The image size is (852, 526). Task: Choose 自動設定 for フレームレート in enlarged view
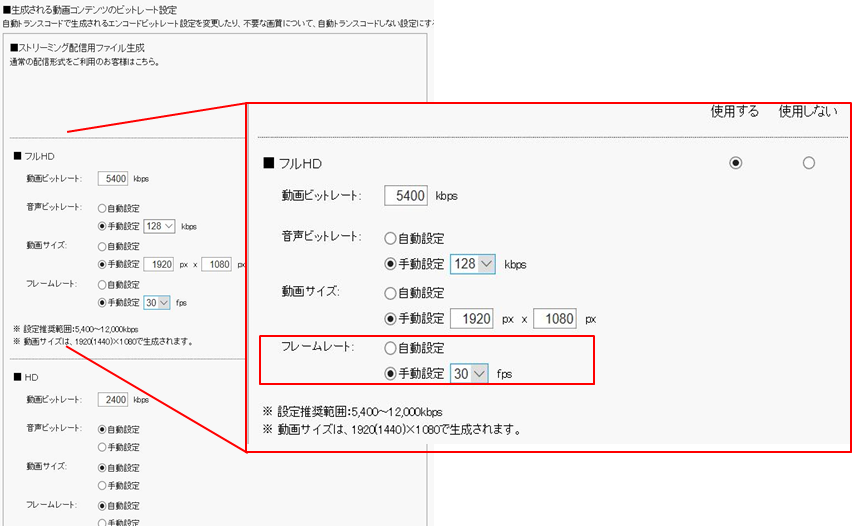pos(391,348)
